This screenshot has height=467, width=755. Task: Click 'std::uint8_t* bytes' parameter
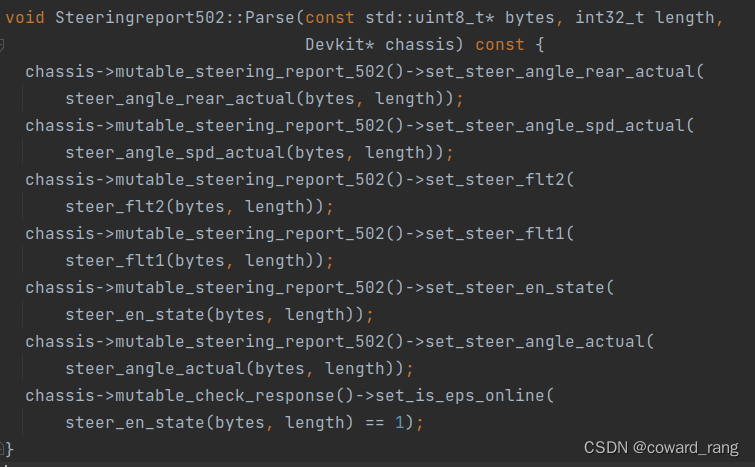pos(459,18)
